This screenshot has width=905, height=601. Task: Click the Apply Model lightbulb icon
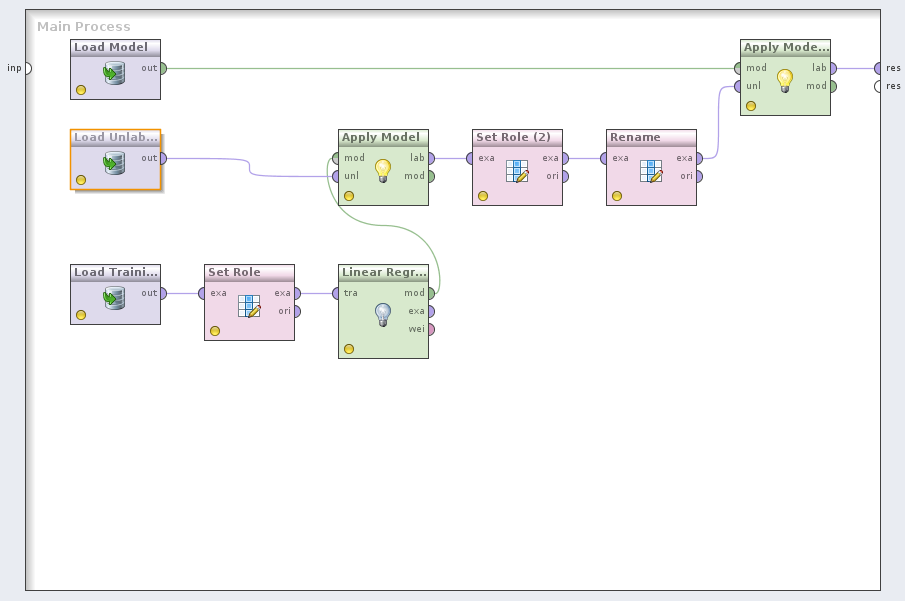click(382, 170)
